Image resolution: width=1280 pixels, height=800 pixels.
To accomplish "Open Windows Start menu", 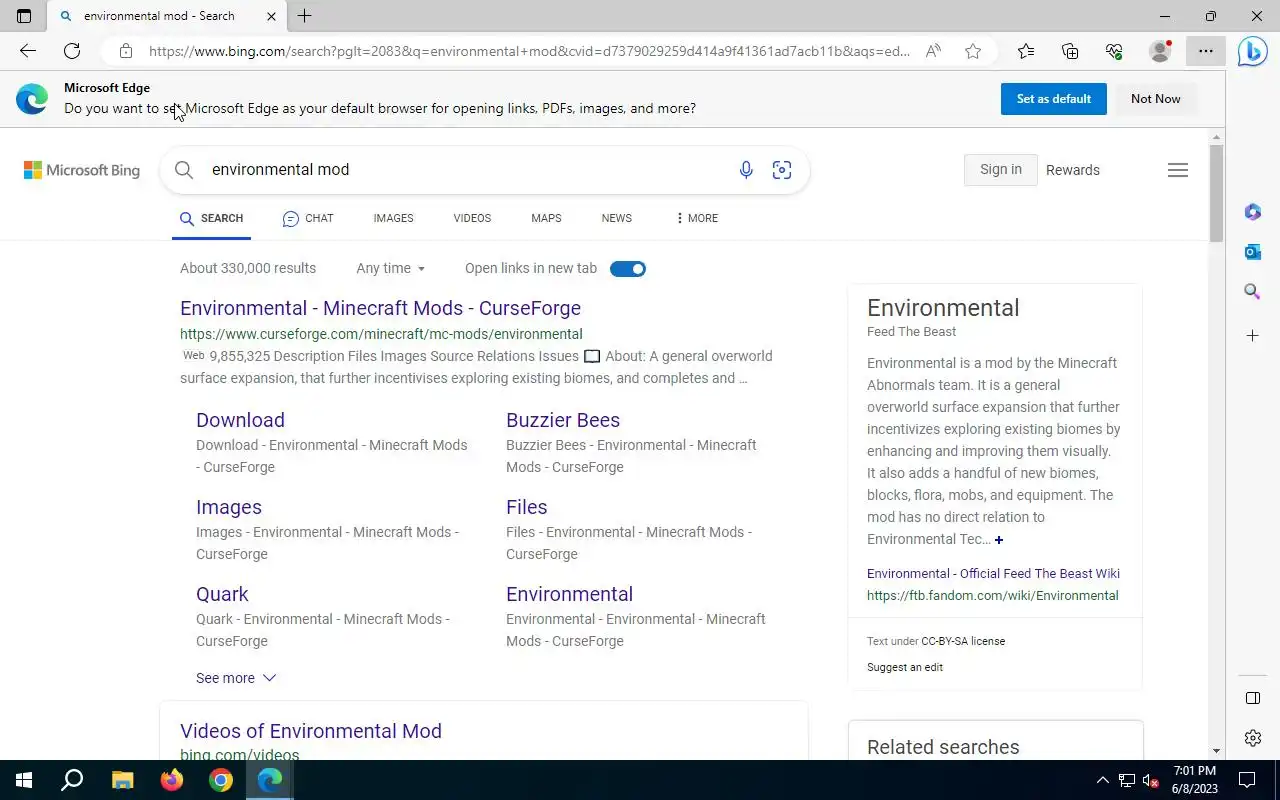I will (x=24, y=780).
